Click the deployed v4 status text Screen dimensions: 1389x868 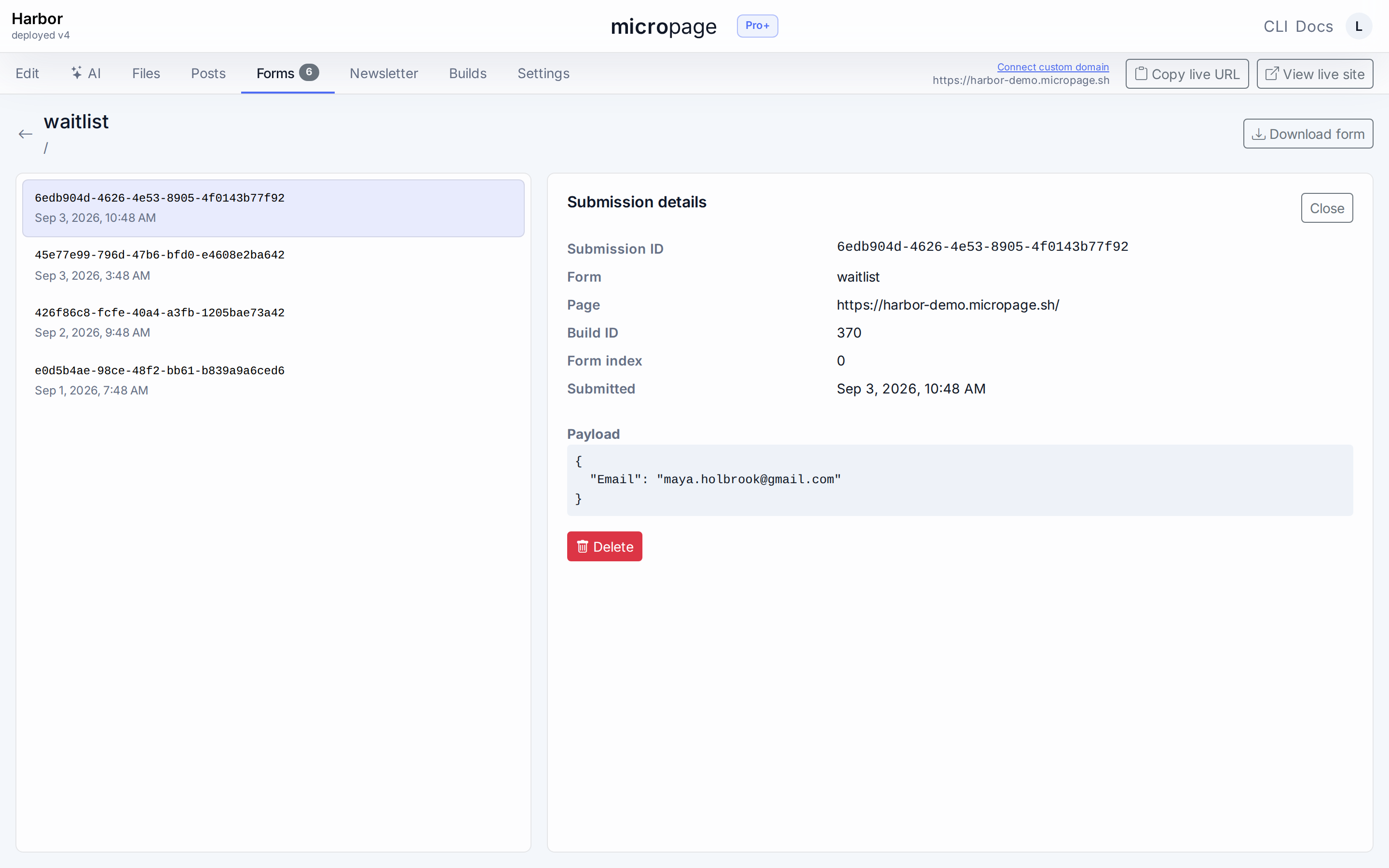coord(40,35)
